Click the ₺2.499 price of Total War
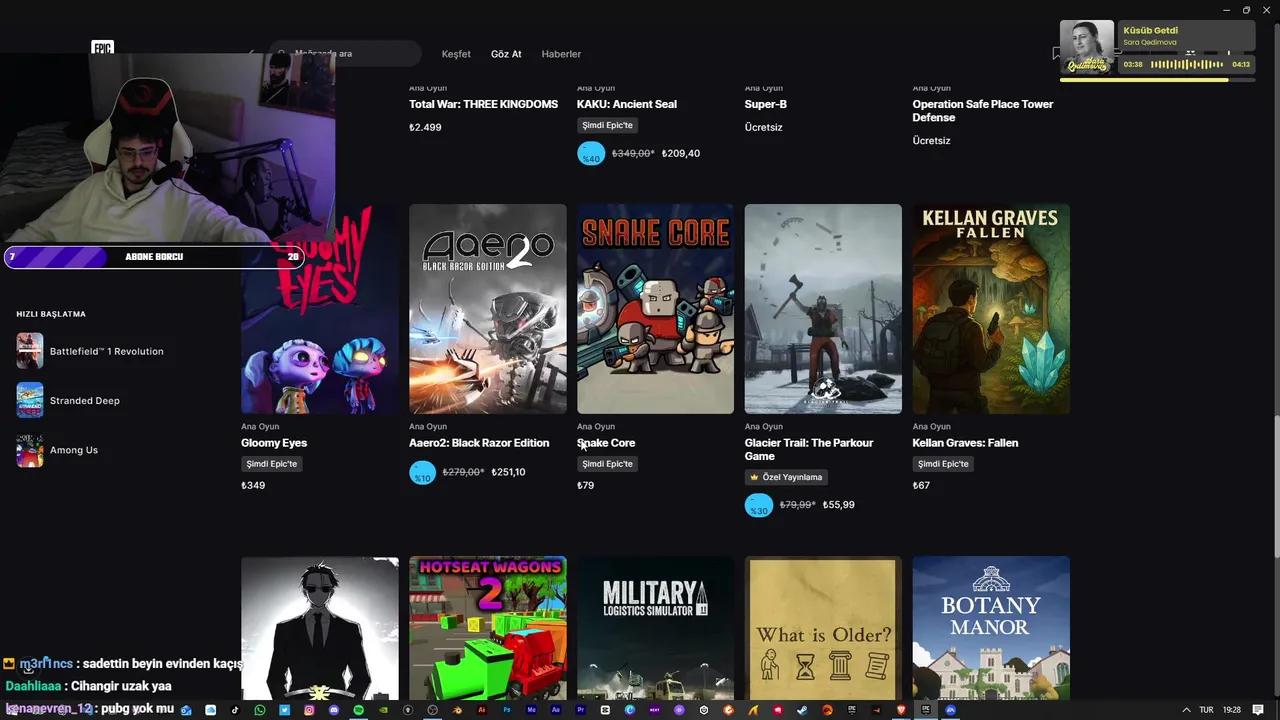The height and width of the screenshot is (720, 1280). tap(425, 127)
